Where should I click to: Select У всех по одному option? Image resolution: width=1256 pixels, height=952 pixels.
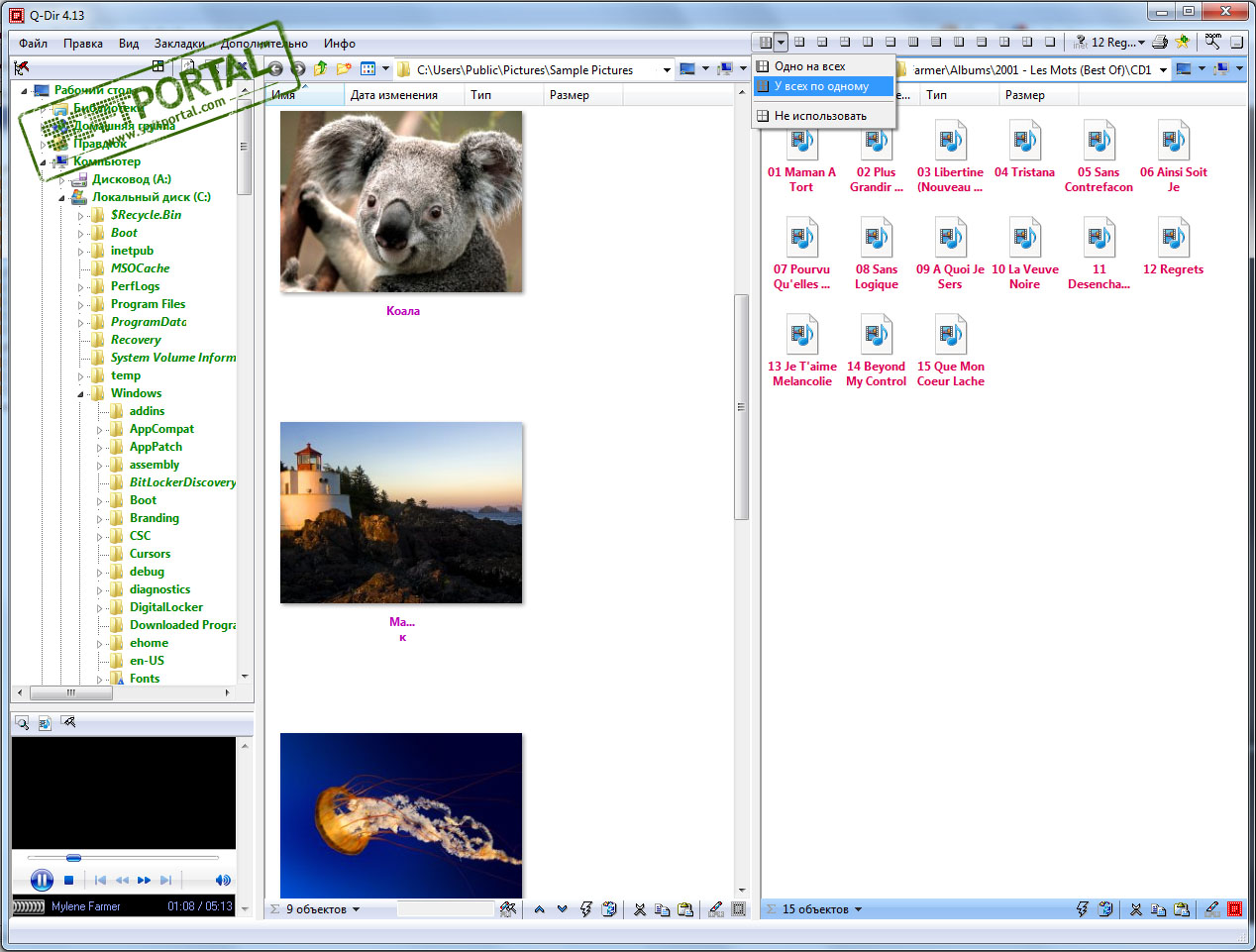[823, 86]
